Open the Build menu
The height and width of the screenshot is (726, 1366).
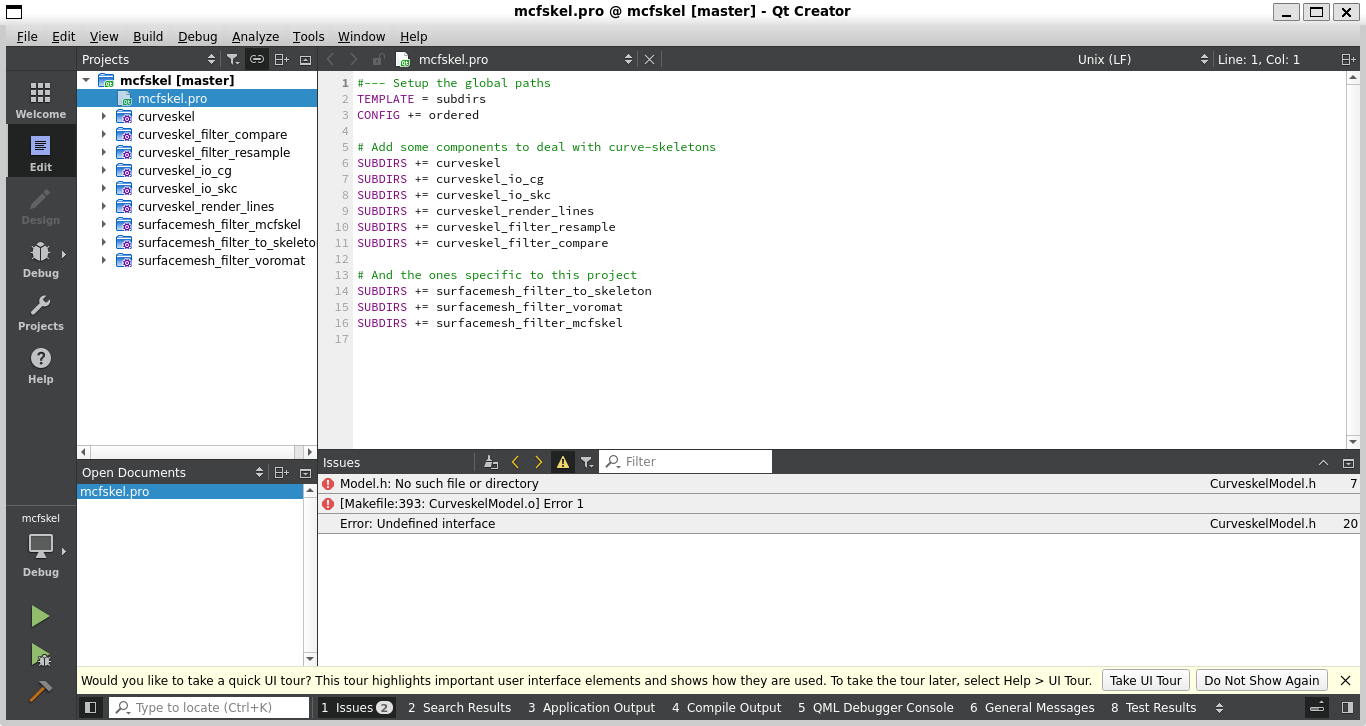coord(148,36)
